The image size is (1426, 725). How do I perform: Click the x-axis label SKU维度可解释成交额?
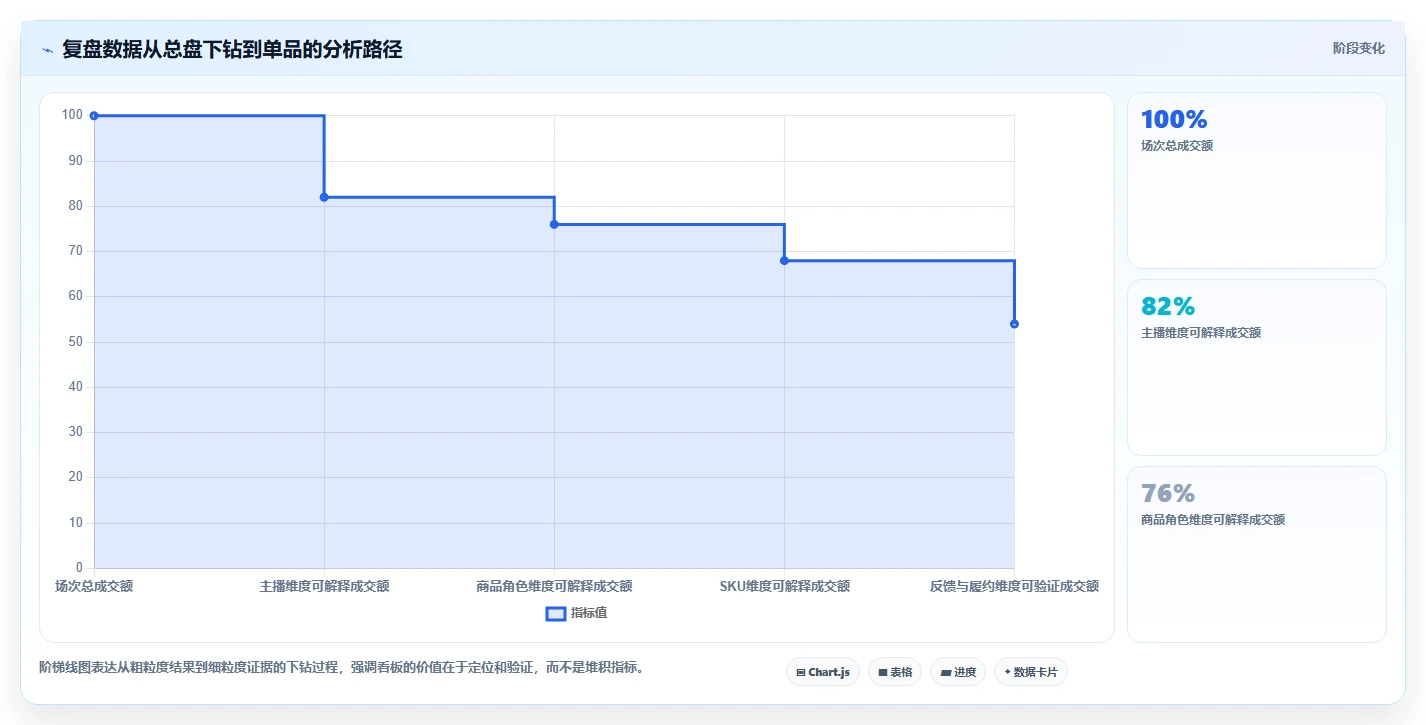pos(784,586)
